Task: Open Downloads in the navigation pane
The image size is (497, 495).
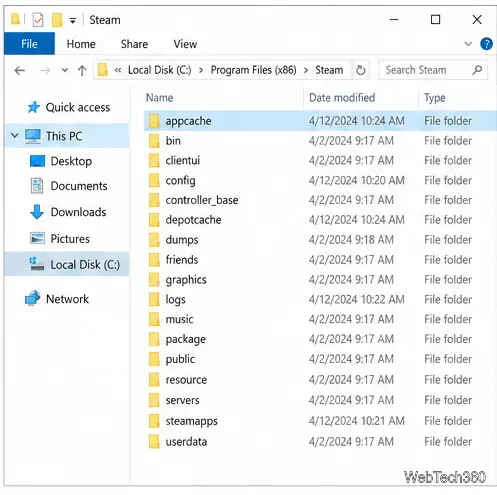Action: (x=78, y=212)
